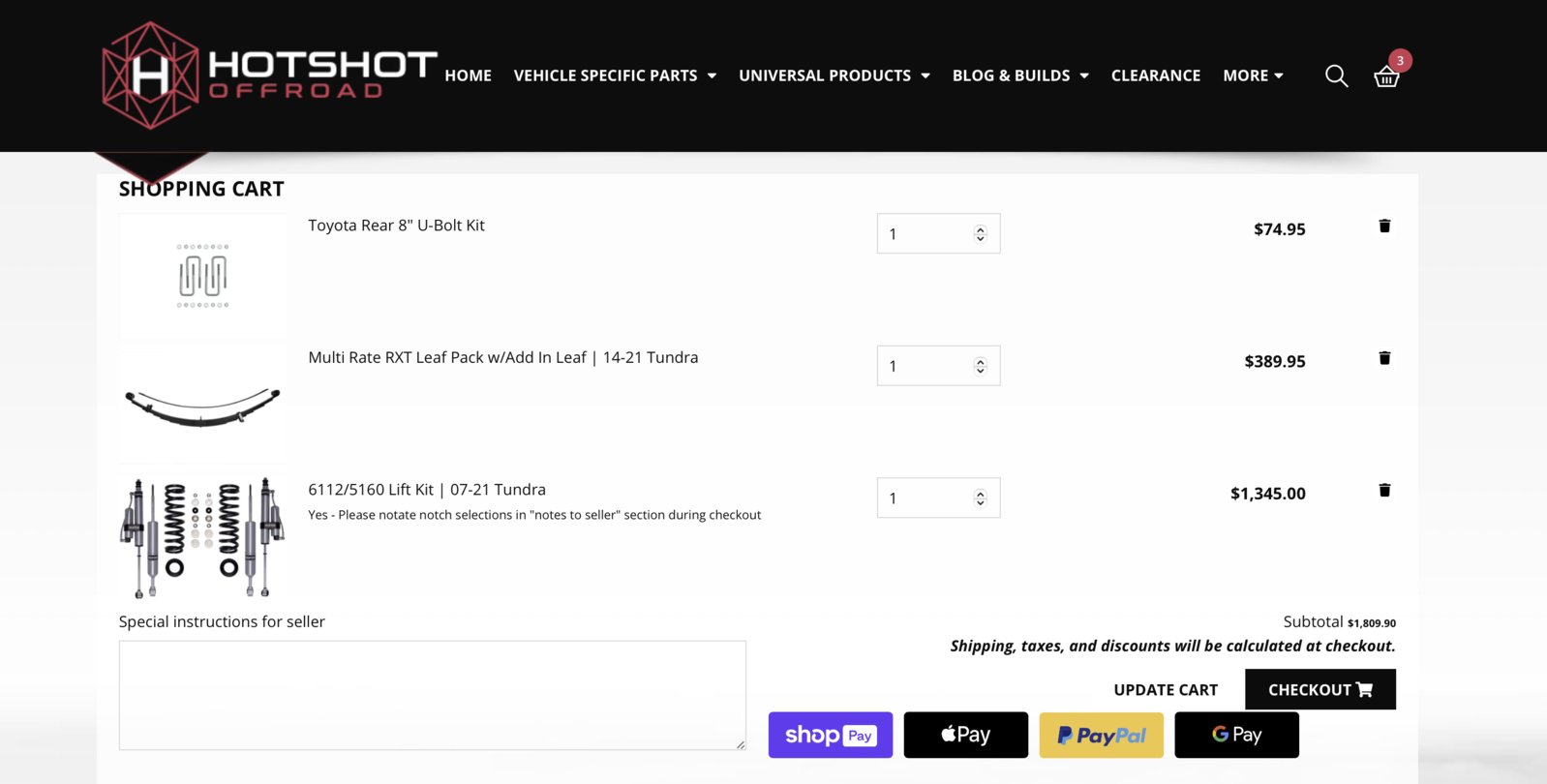The height and width of the screenshot is (784, 1547).
Task: Pay with Google Pay
Action: pos(1237,735)
